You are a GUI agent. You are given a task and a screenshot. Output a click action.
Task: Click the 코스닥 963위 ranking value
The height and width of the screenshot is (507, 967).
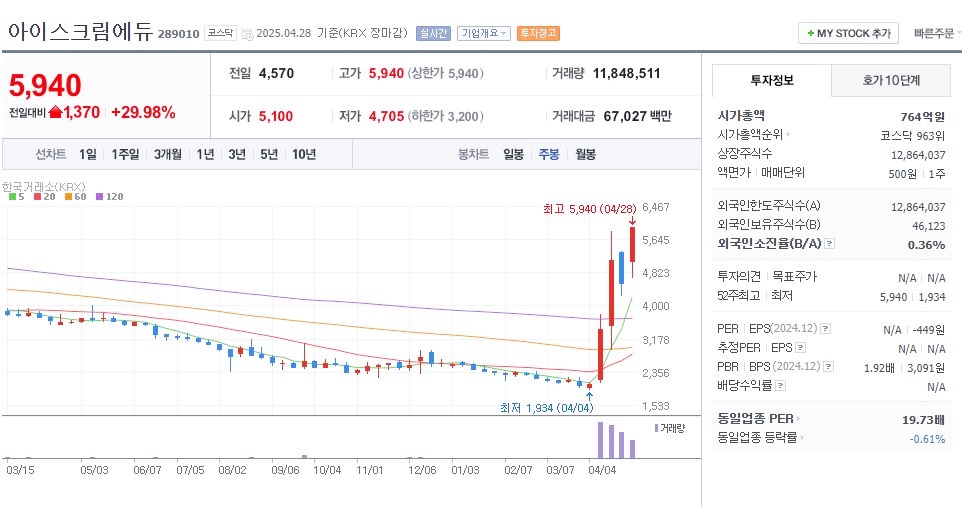(x=913, y=136)
